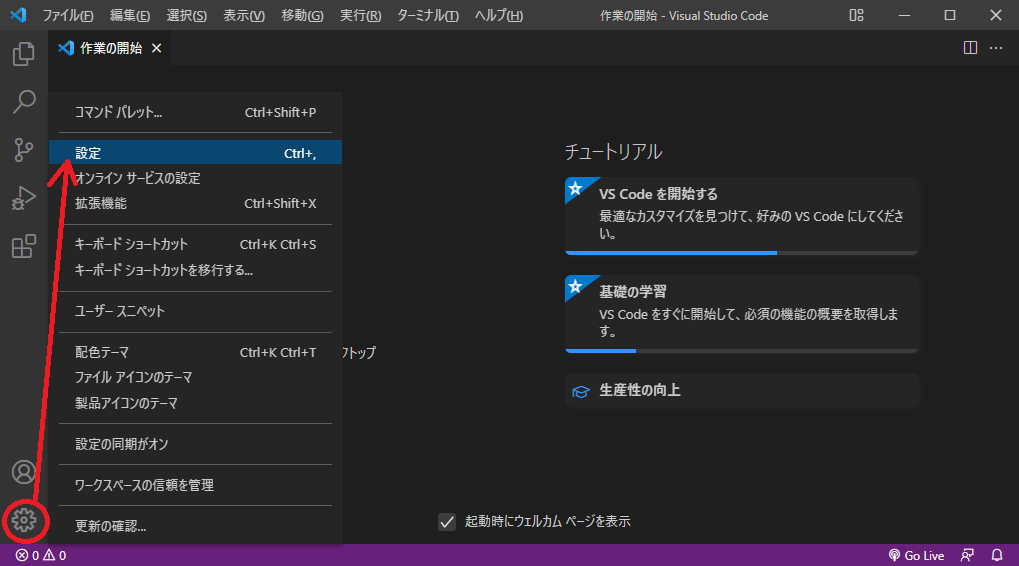Click the graduation cap icon beside 生産性の向上

point(580,391)
